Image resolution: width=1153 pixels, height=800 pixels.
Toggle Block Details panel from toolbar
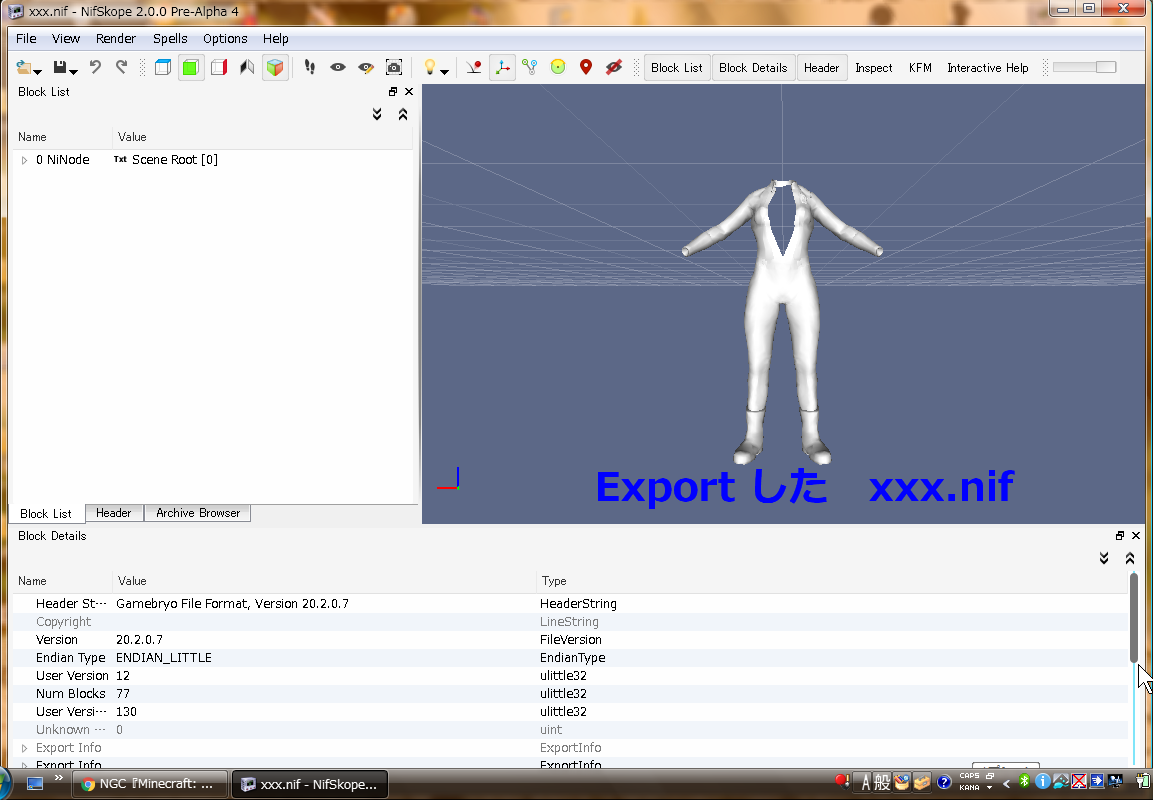point(753,68)
